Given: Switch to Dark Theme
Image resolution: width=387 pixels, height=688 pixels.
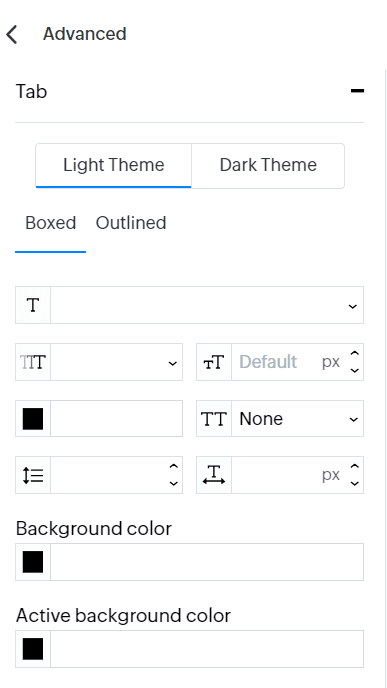Looking at the screenshot, I should click(x=268, y=165).
